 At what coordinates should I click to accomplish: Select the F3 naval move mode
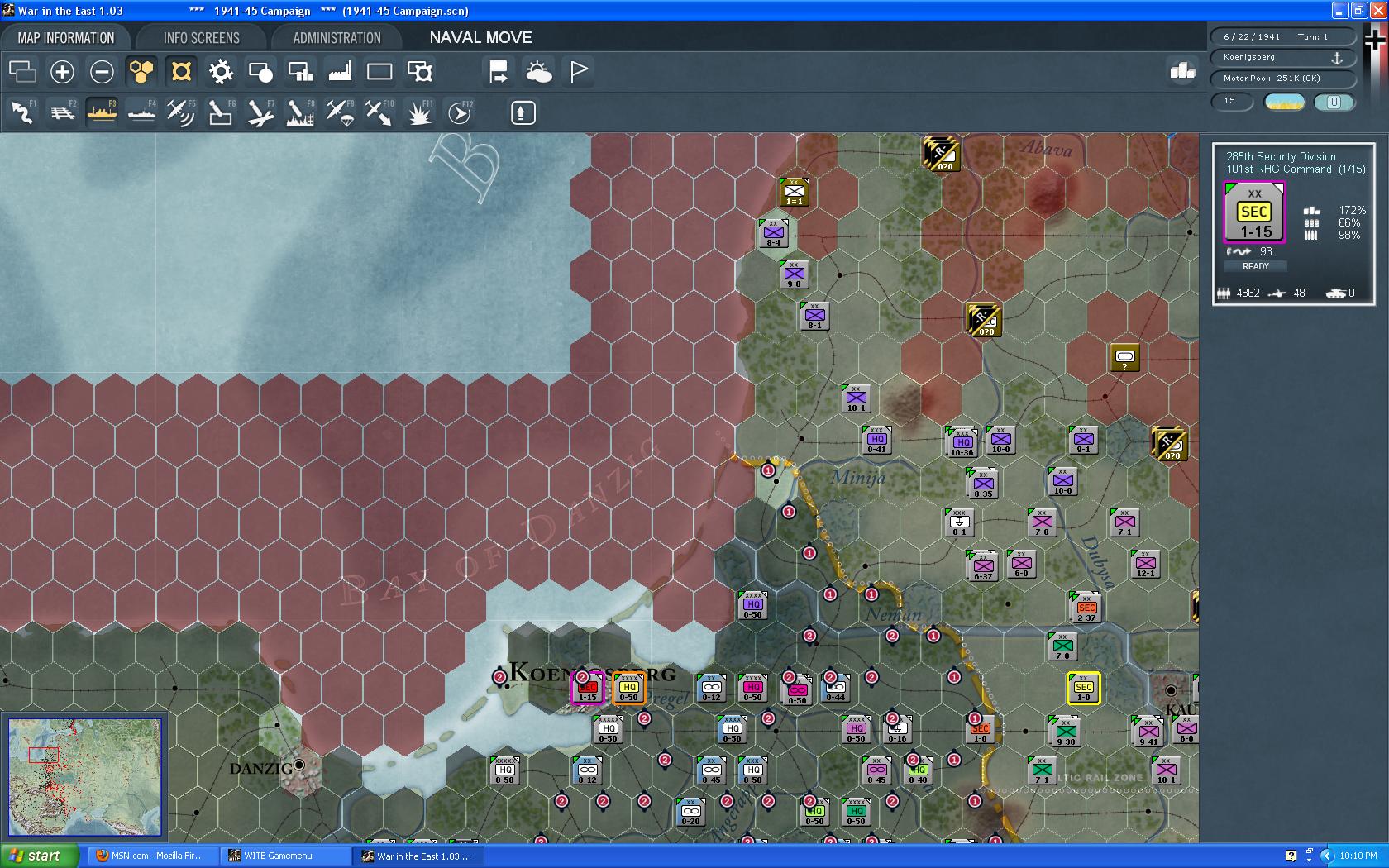tap(103, 112)
